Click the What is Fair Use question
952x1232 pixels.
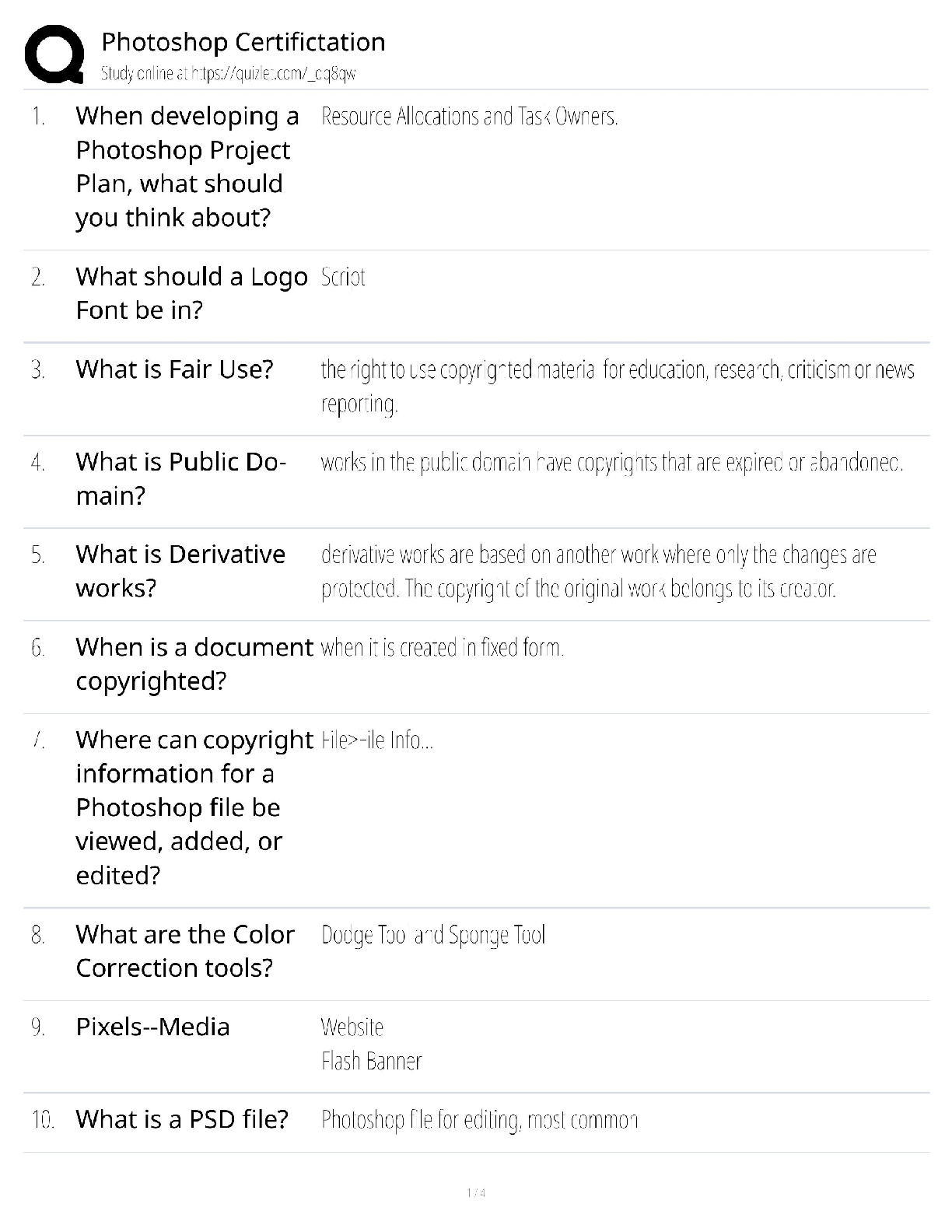174,369
